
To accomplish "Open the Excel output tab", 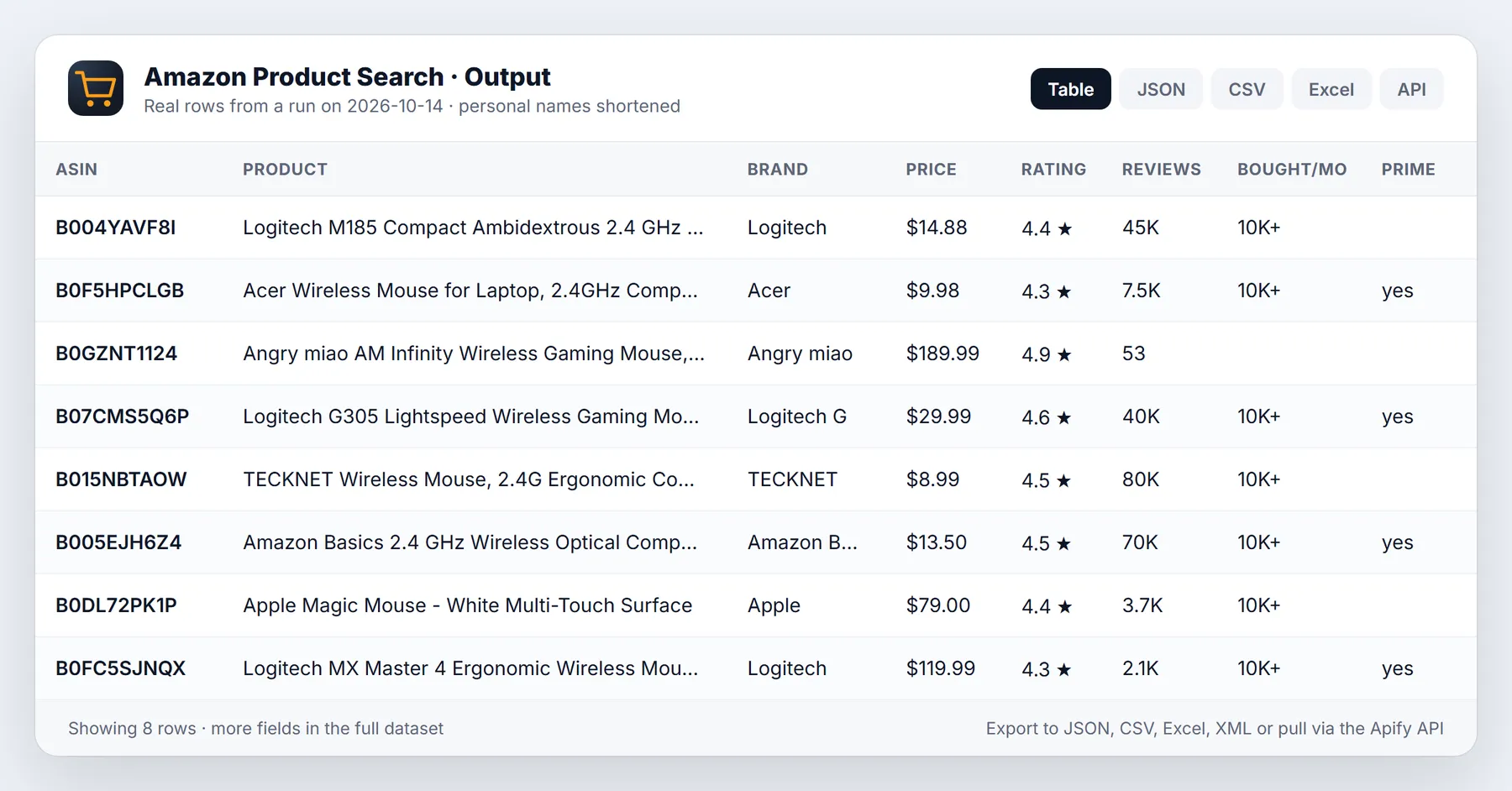I will [1331, 89].
